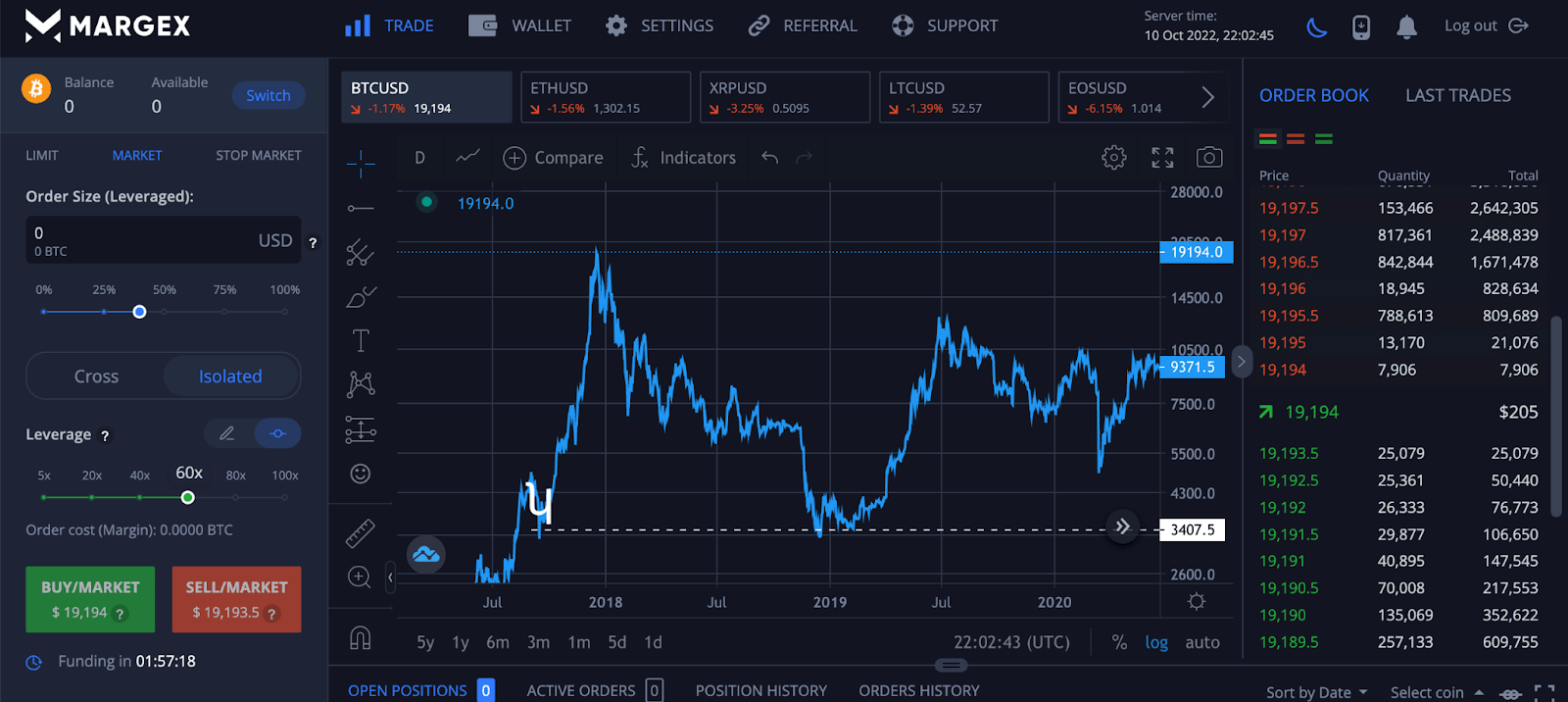The height and width of the screenshot is (702, 1568).
Task: Click the Switch balance button
Action: pyautogui.click(x=269, y=95)
